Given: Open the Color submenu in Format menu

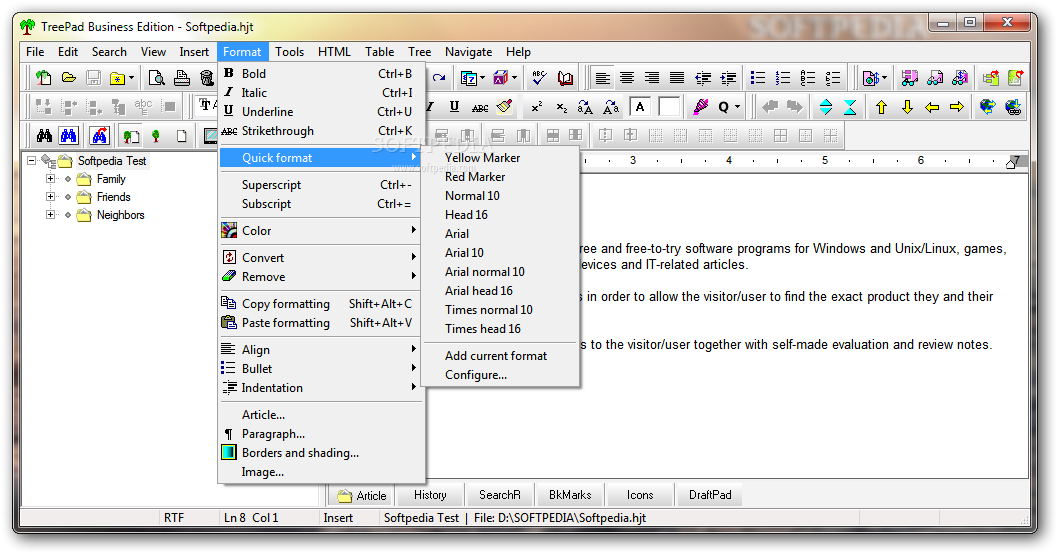Looking at the screenshot, I should coord(322,231).
